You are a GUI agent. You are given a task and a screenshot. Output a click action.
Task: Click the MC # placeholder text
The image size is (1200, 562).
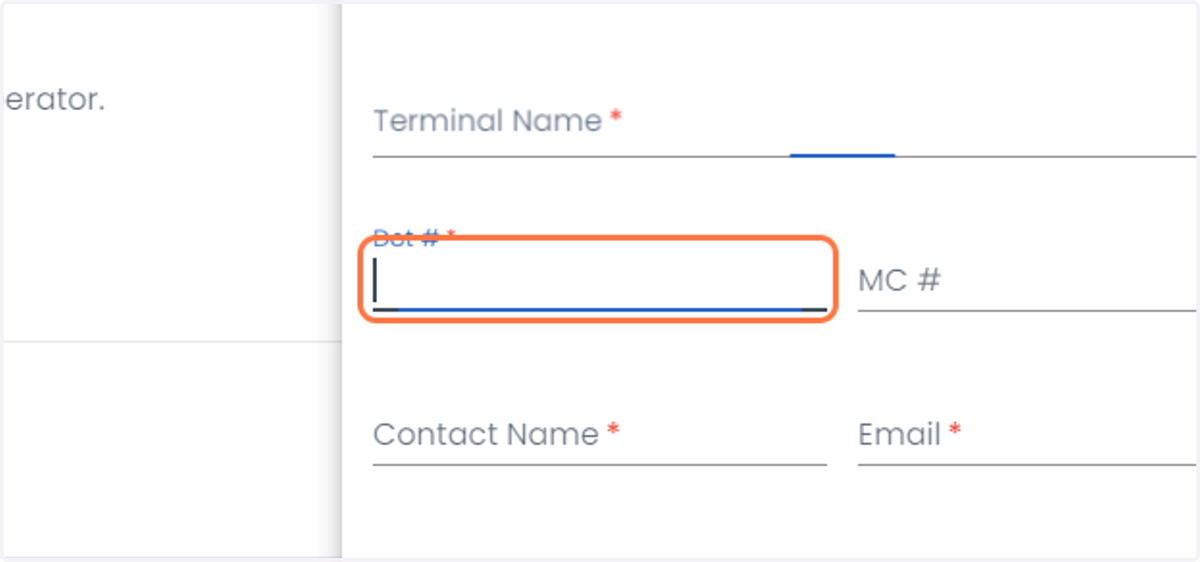[899, 281]
